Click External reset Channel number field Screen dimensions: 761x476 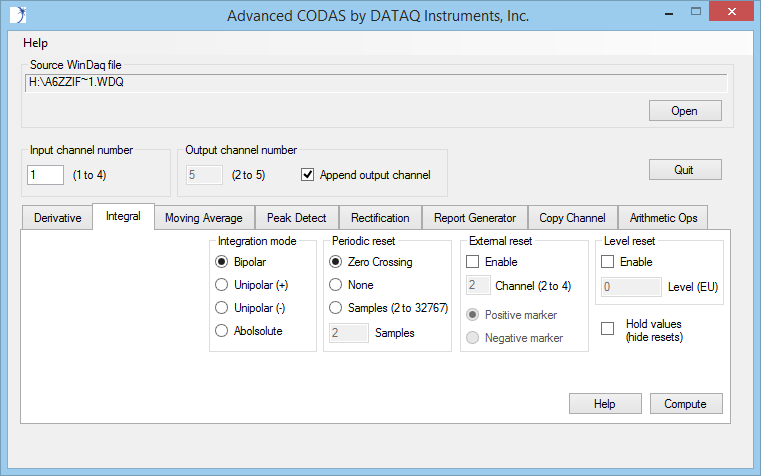point(478,285)
